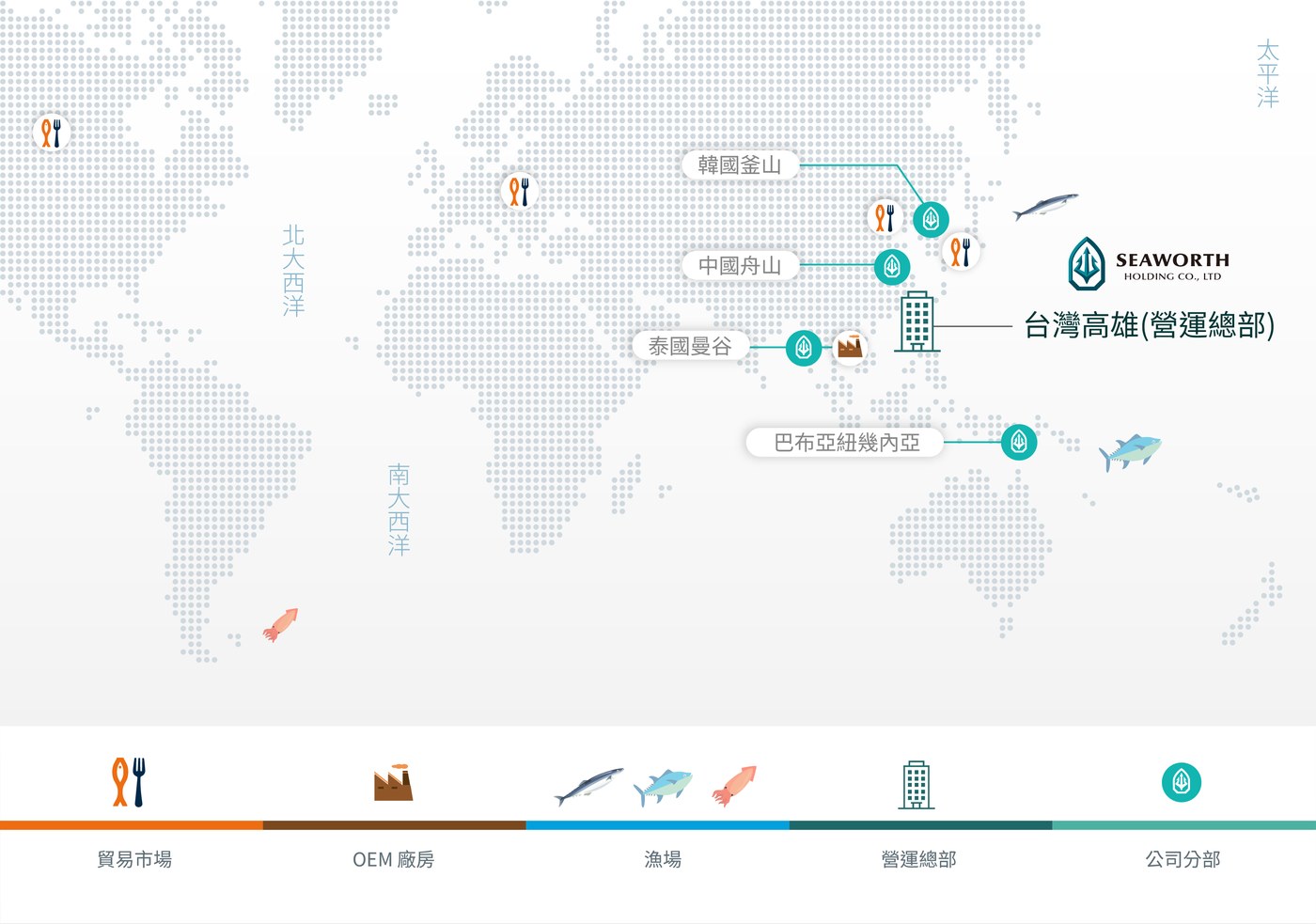Viewport: 1316px width, 924px height.
Task: Select the trade market icon in Europe
Action: (x=519, y=192)
